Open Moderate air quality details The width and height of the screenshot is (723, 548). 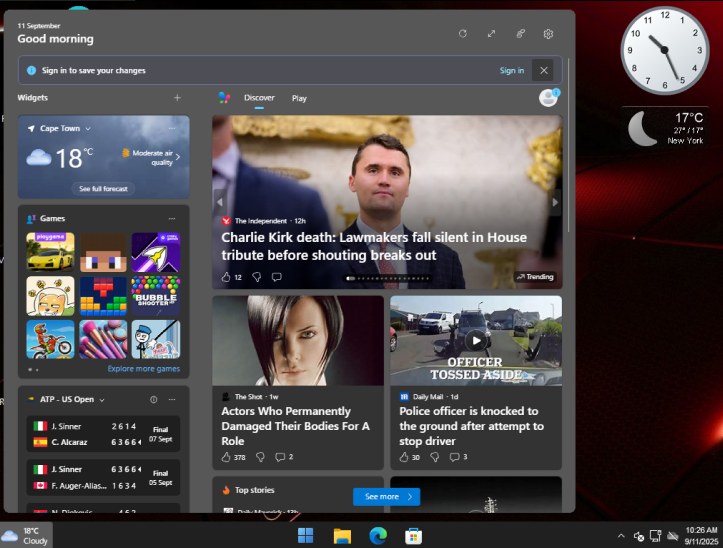click(151, 157)
